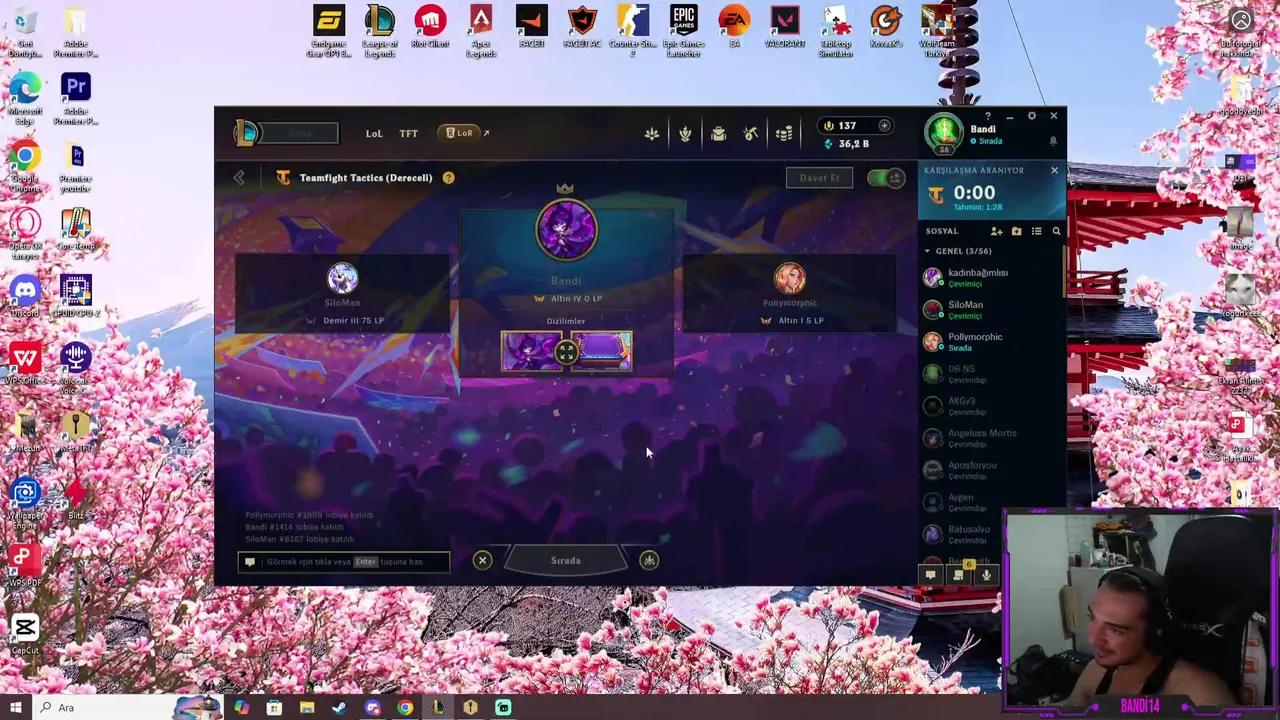Image resolution: width=1280 pixels, height=720 pixels.
Task: Select friend kadınbağımlısı in the social list
Action: [992, 277]
